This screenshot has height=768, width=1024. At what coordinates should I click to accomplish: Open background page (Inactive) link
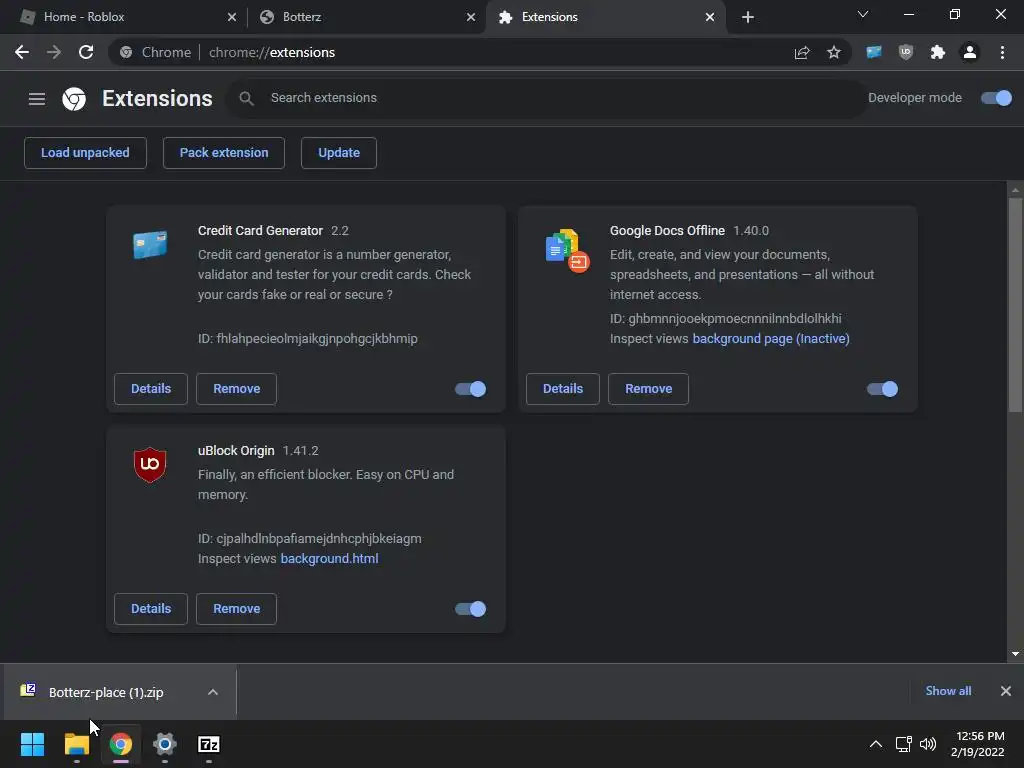tap(771, 339)
